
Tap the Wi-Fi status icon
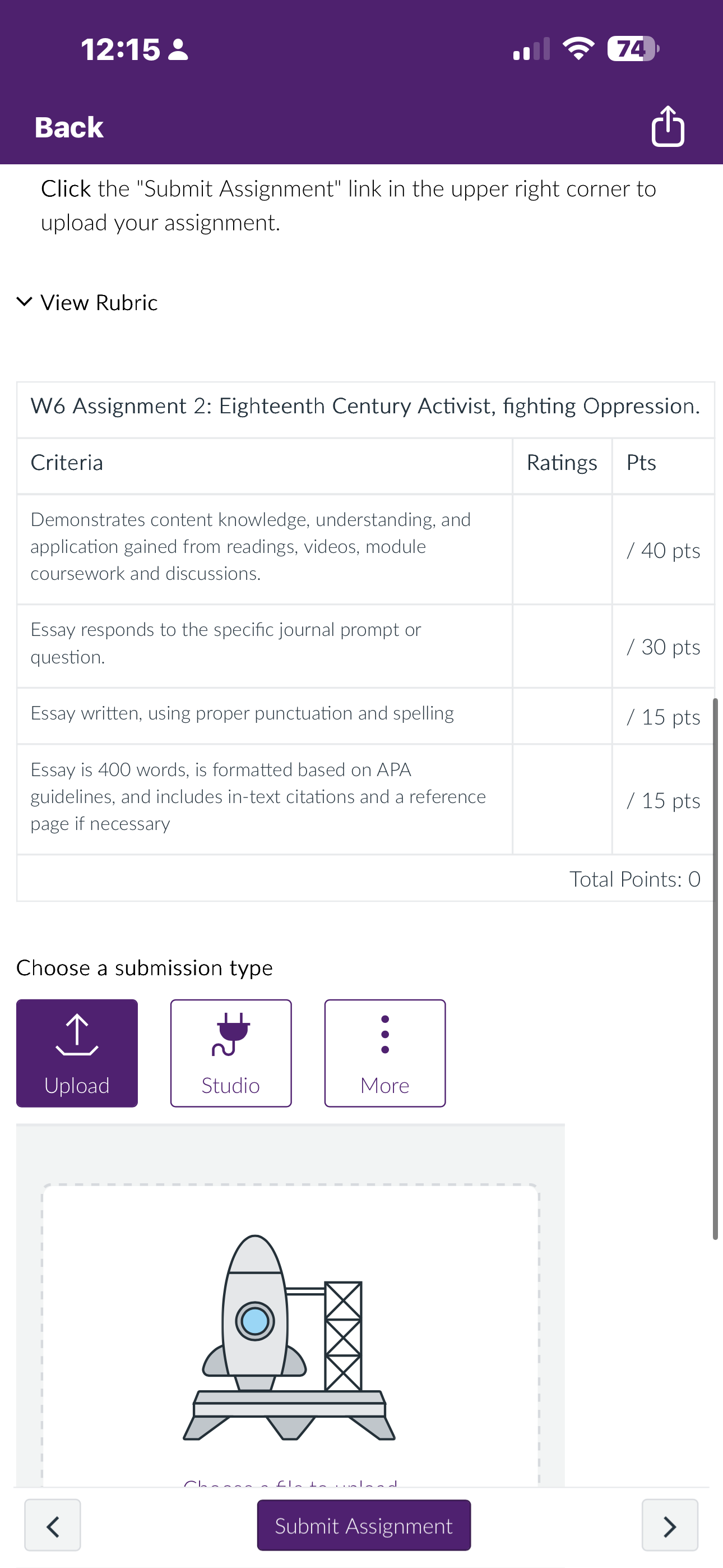tap(578, 49)
